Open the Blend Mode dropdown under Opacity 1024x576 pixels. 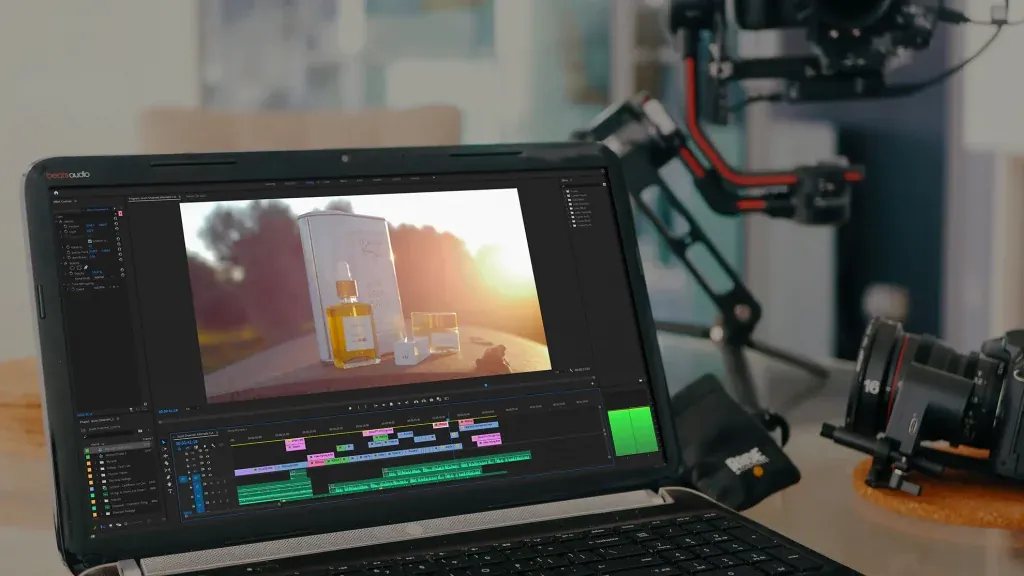(101, 277)
